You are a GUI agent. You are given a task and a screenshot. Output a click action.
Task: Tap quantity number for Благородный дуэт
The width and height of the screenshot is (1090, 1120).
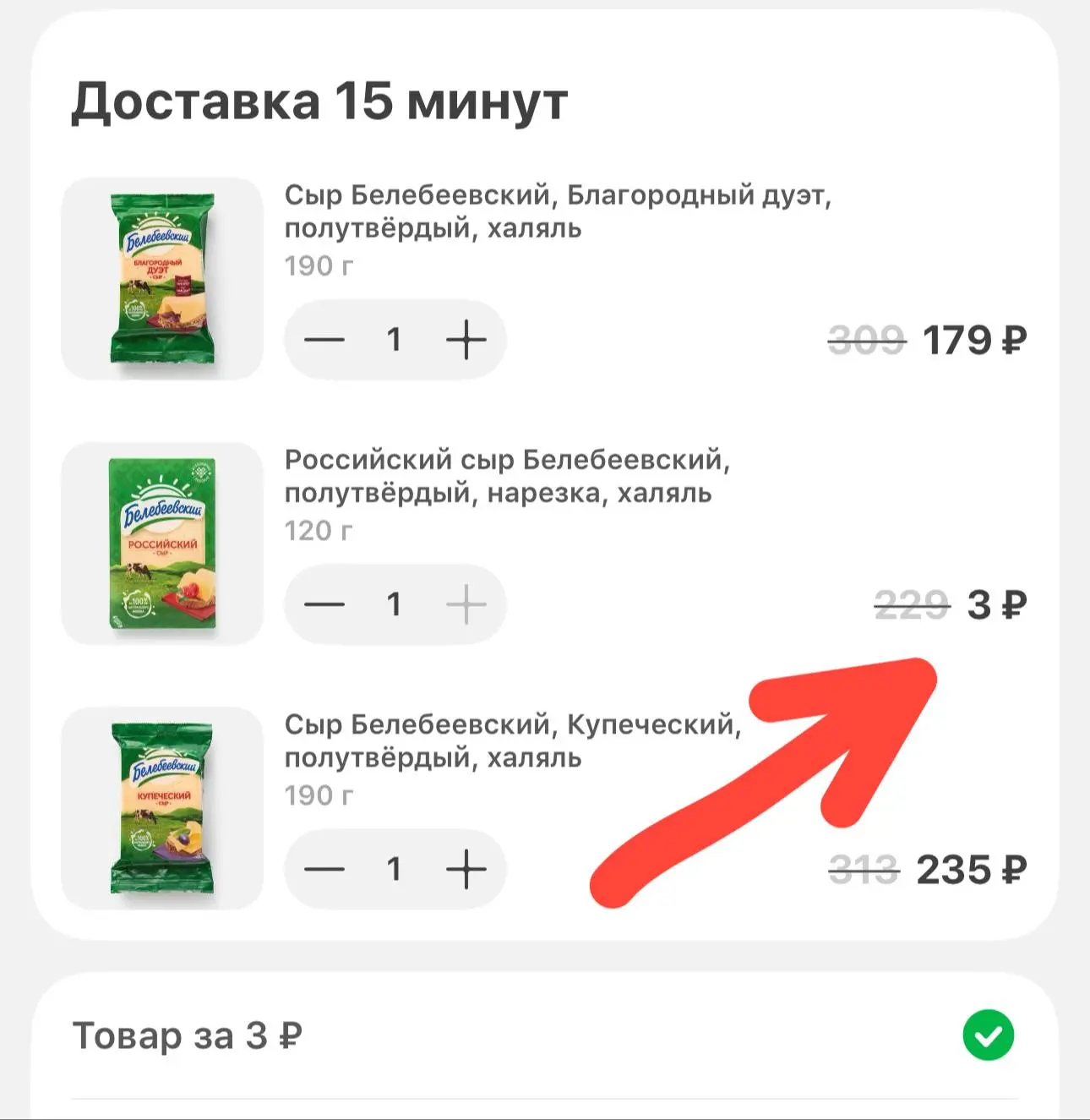point(394,340)
